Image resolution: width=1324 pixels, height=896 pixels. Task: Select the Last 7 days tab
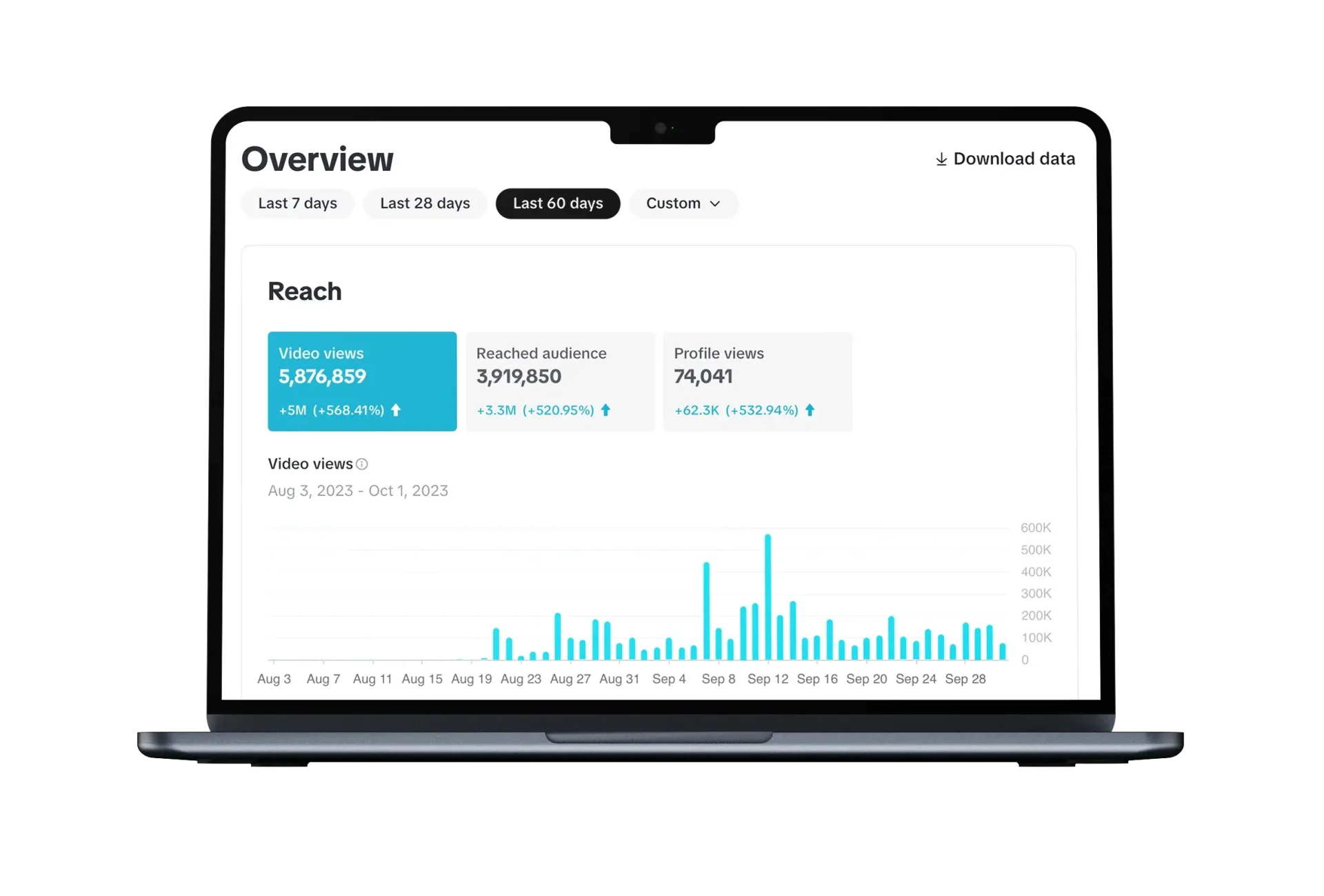pyautogui.click(x=297, y=203)
